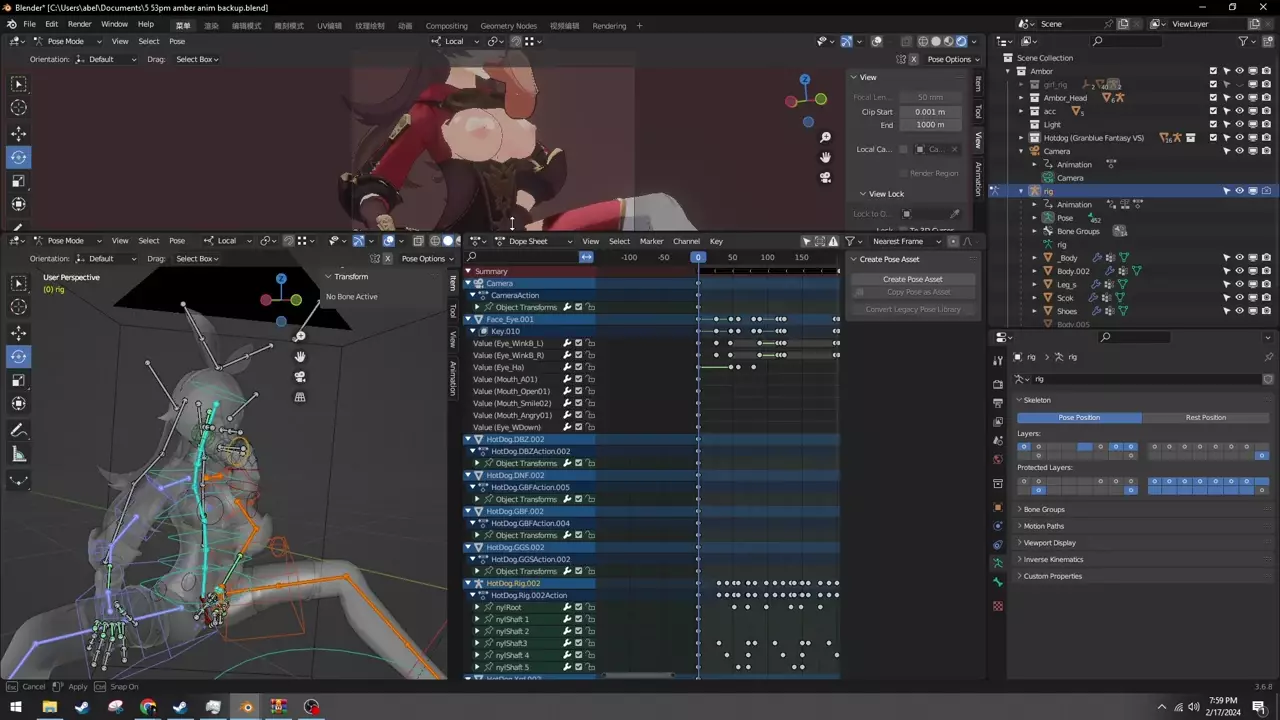Screen dimensions: 1280x720
Task: Toggle the Camera collection exclude checkbox
Action: coord(1213,151)
